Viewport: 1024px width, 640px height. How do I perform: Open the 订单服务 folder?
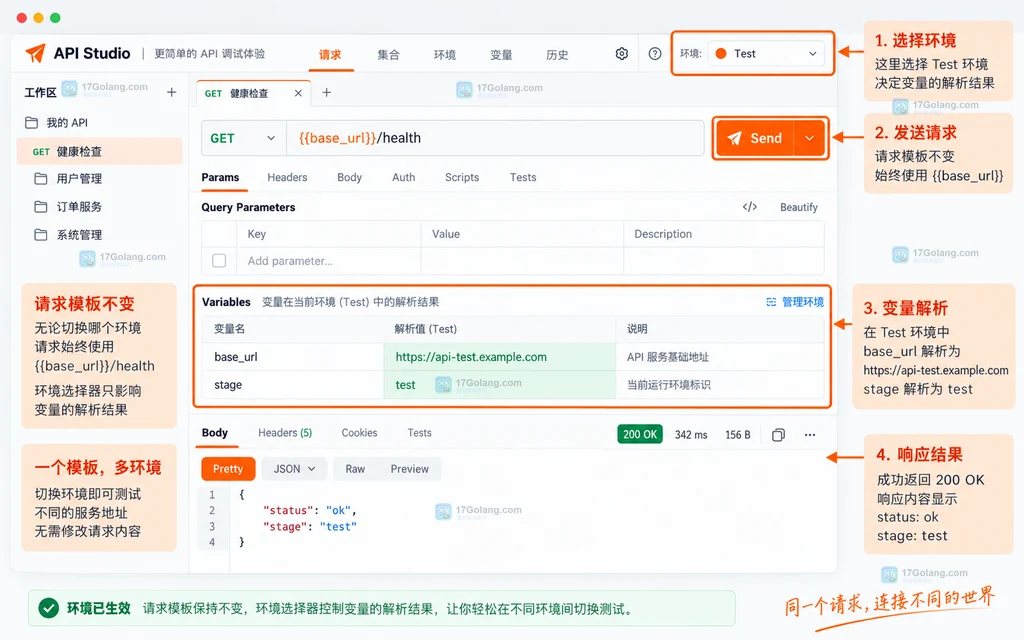point(68,206)
